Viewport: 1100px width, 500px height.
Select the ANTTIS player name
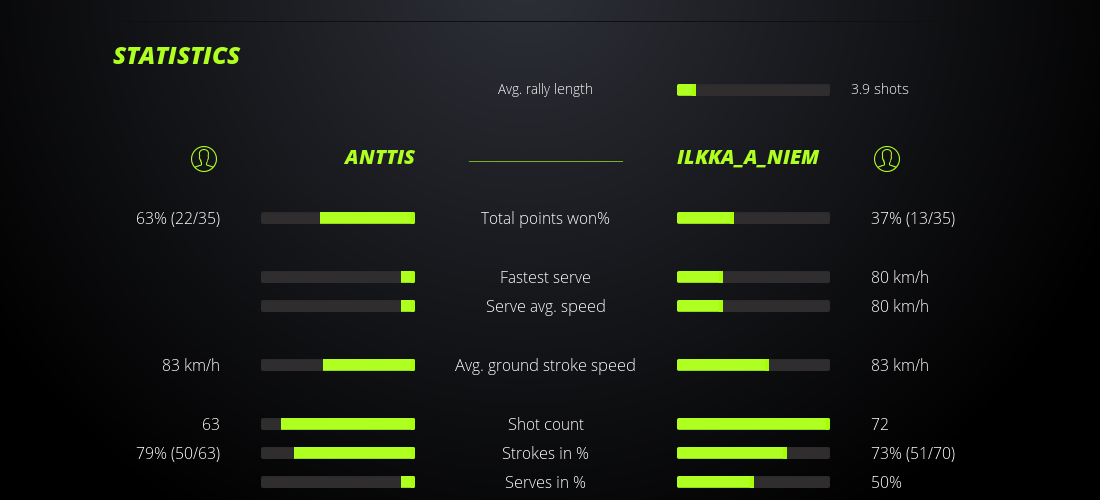point(379,157)
